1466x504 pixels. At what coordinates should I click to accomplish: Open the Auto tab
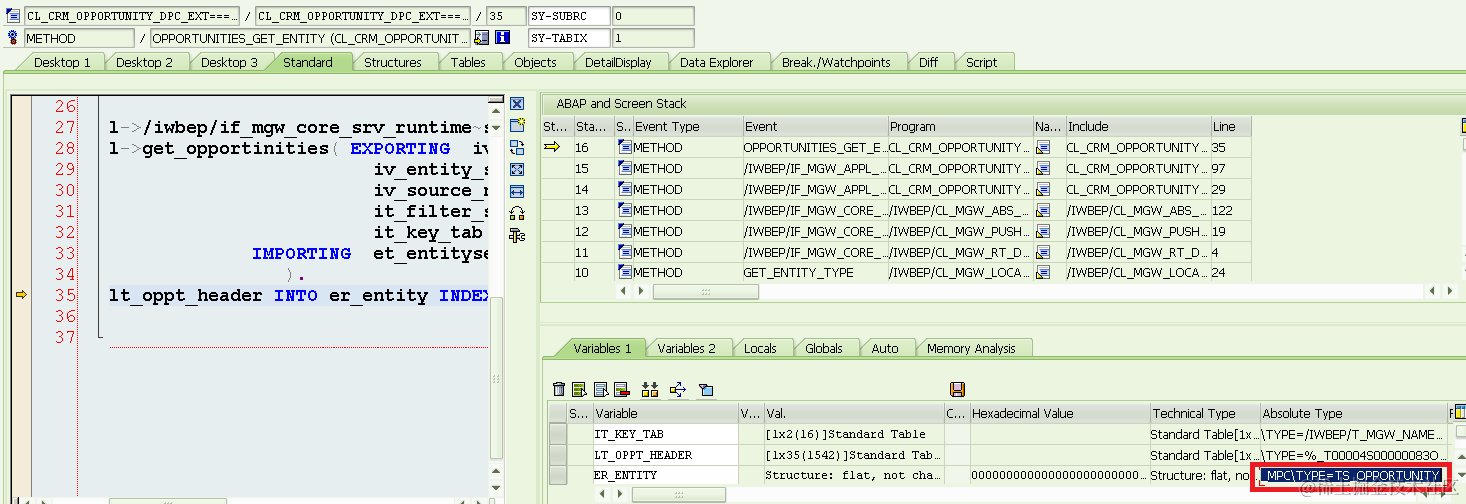tap(885, 348)
